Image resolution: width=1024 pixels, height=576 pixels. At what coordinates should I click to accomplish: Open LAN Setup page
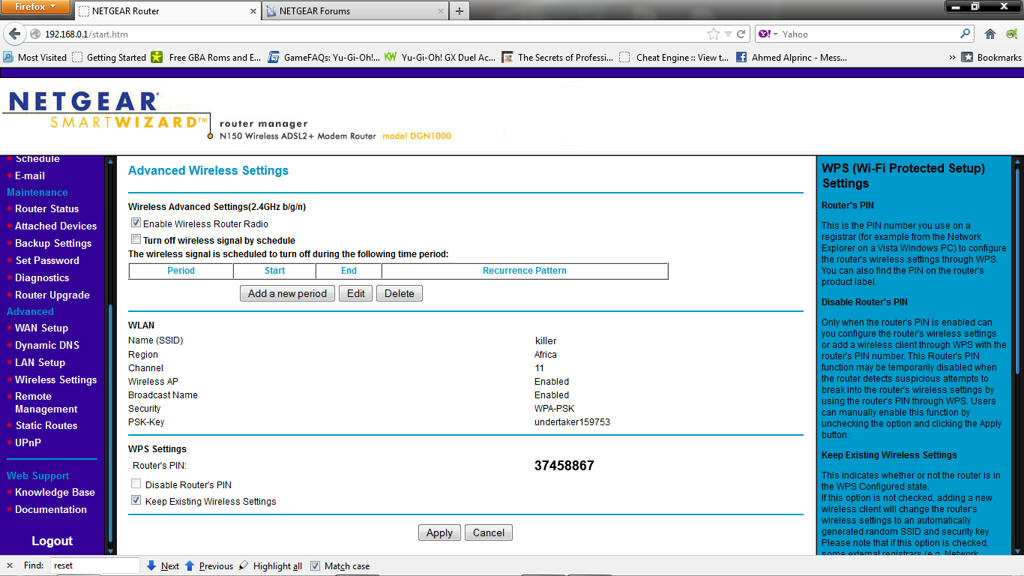click(x=40, y=362)
